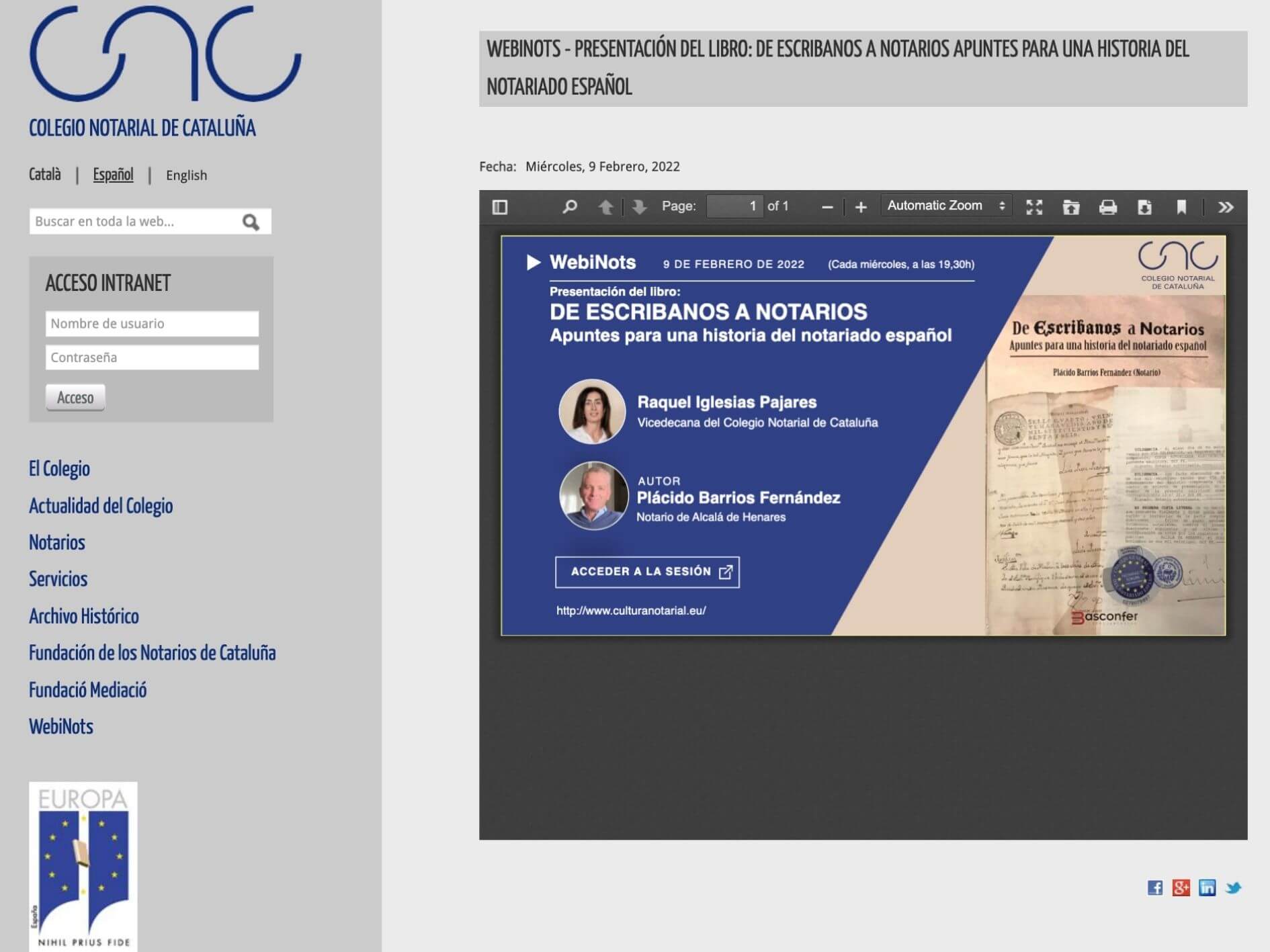1270x952 pixels.
Task: Click Plácido Barrios Fernández photo
Action: tap(593, 496)
